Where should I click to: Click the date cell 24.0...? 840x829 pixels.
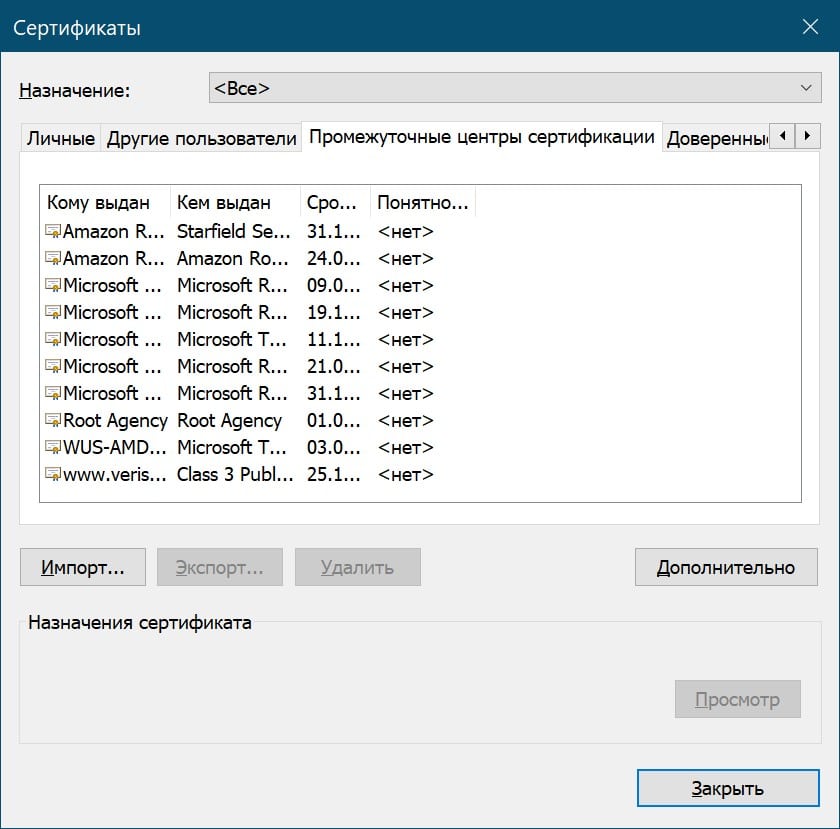(x=333, y=258)
